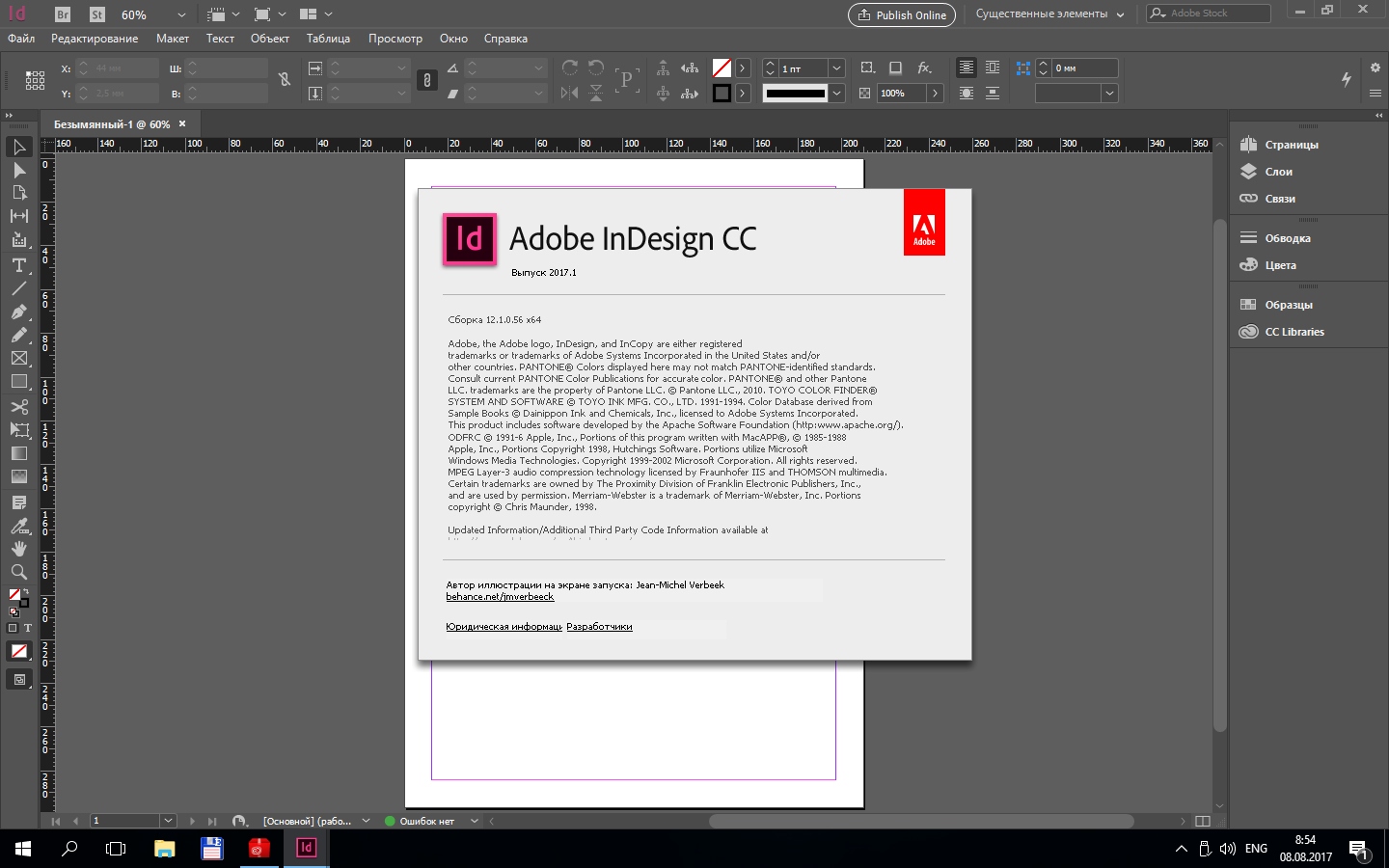Open the page number dropdown in status bar
The width and height of the screenshot is (1389, 868).
point(168,821)
